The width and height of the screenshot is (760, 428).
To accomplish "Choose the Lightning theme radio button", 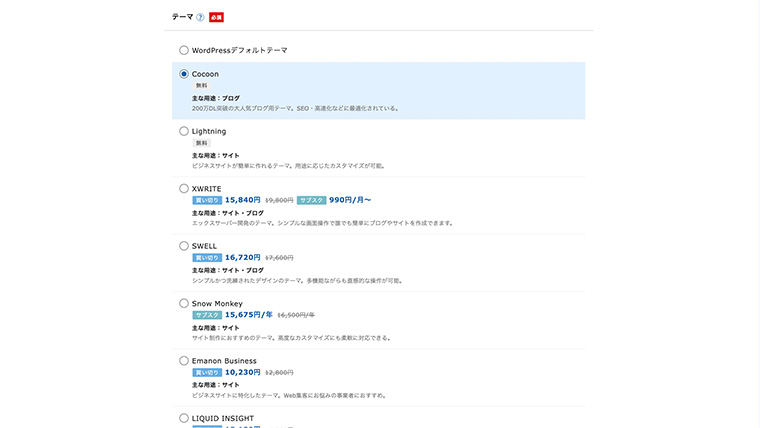I will point(184,131).
